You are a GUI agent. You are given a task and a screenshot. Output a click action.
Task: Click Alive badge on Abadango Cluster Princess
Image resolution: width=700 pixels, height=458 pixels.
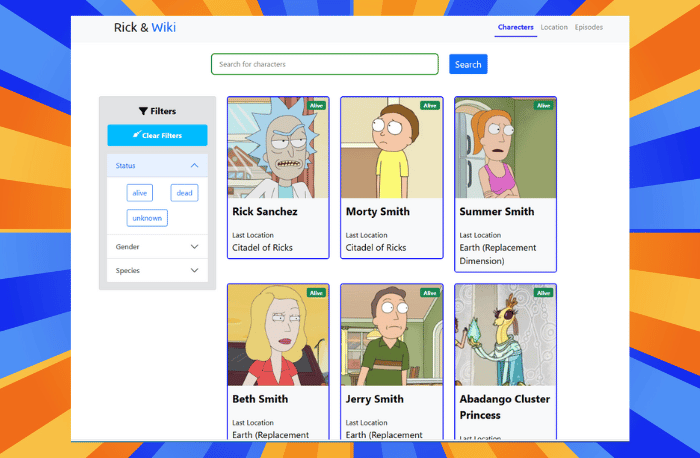pyautogui.click(x=543, y=293)
